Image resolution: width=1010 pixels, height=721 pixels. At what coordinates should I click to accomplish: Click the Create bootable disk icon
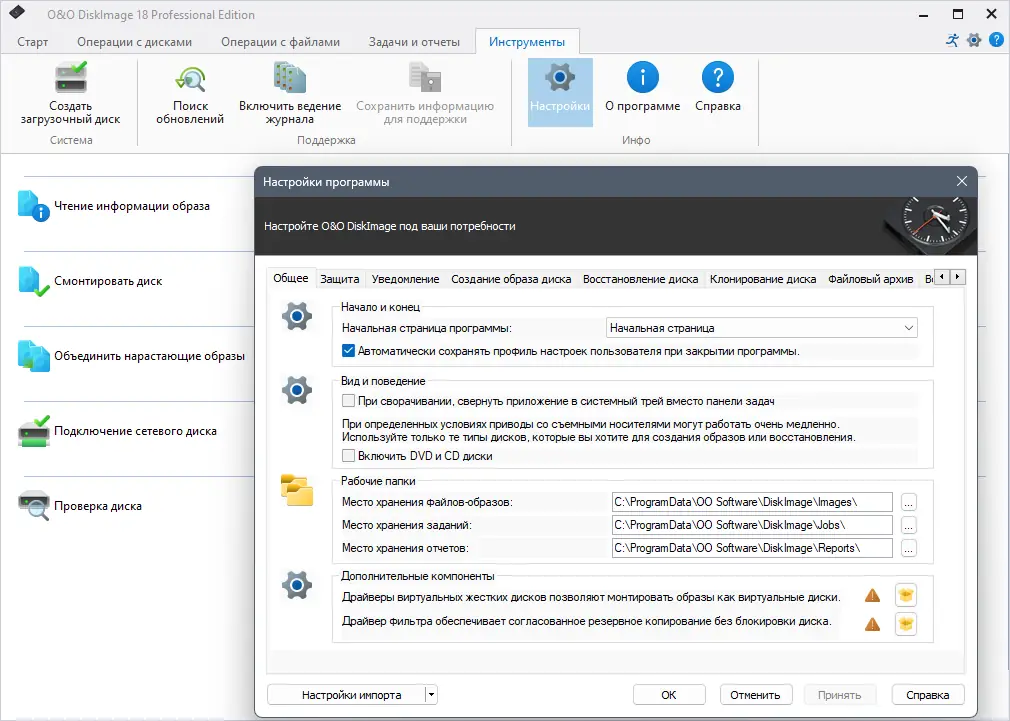point(70,79)
